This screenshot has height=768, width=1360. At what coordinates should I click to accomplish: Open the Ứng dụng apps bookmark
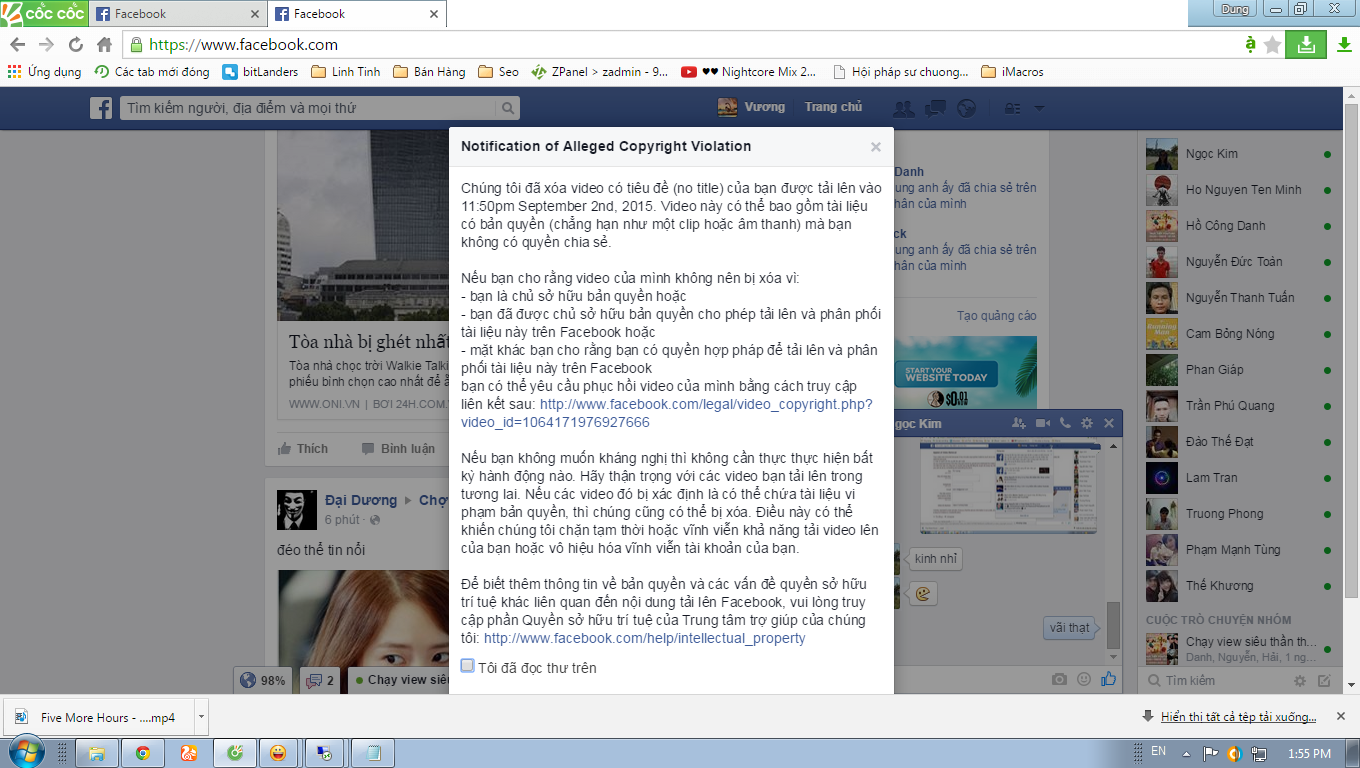[x=44, y=72]
